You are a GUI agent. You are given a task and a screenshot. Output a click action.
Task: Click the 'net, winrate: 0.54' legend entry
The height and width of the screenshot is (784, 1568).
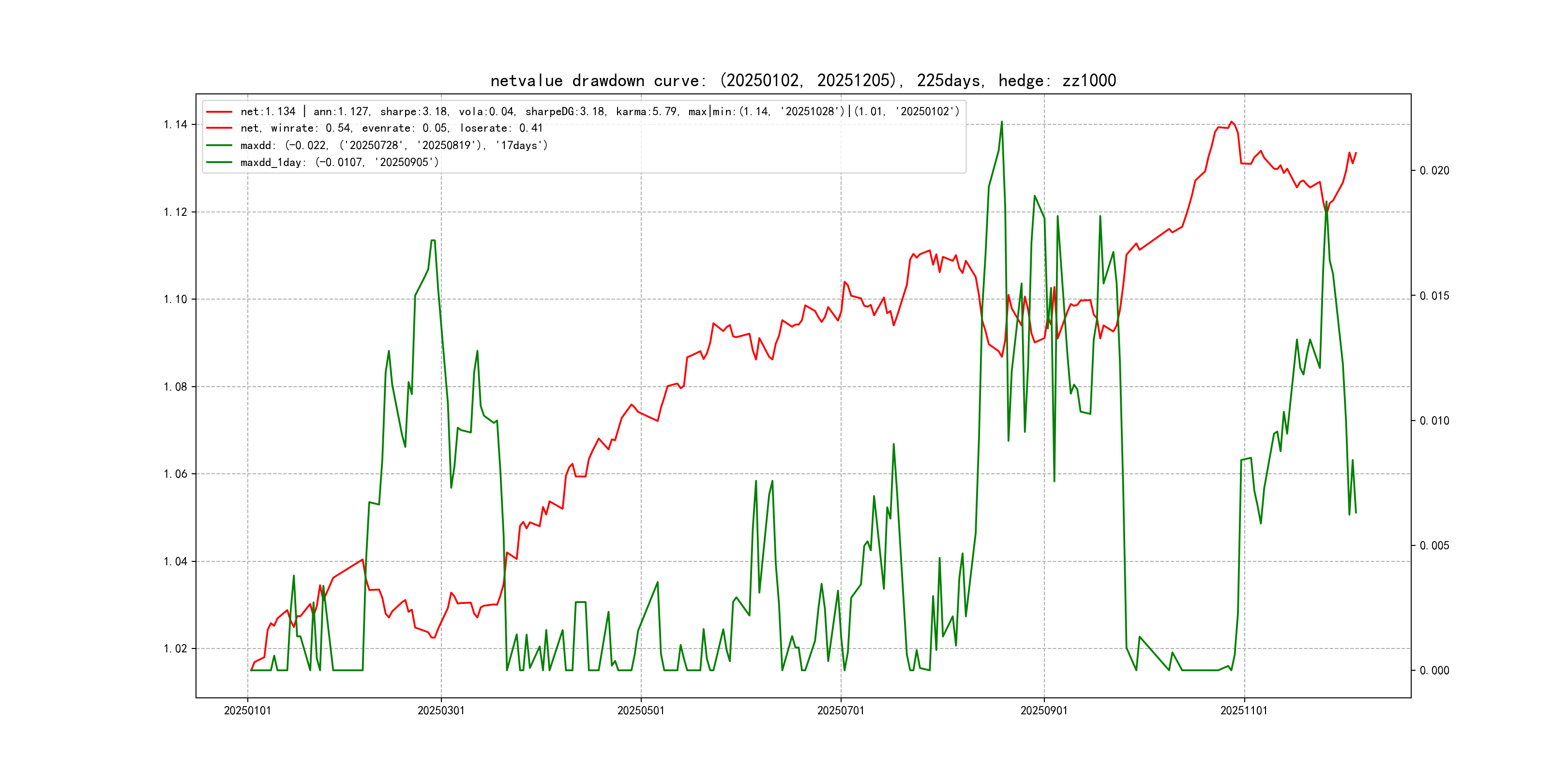(x=392, y=128)
